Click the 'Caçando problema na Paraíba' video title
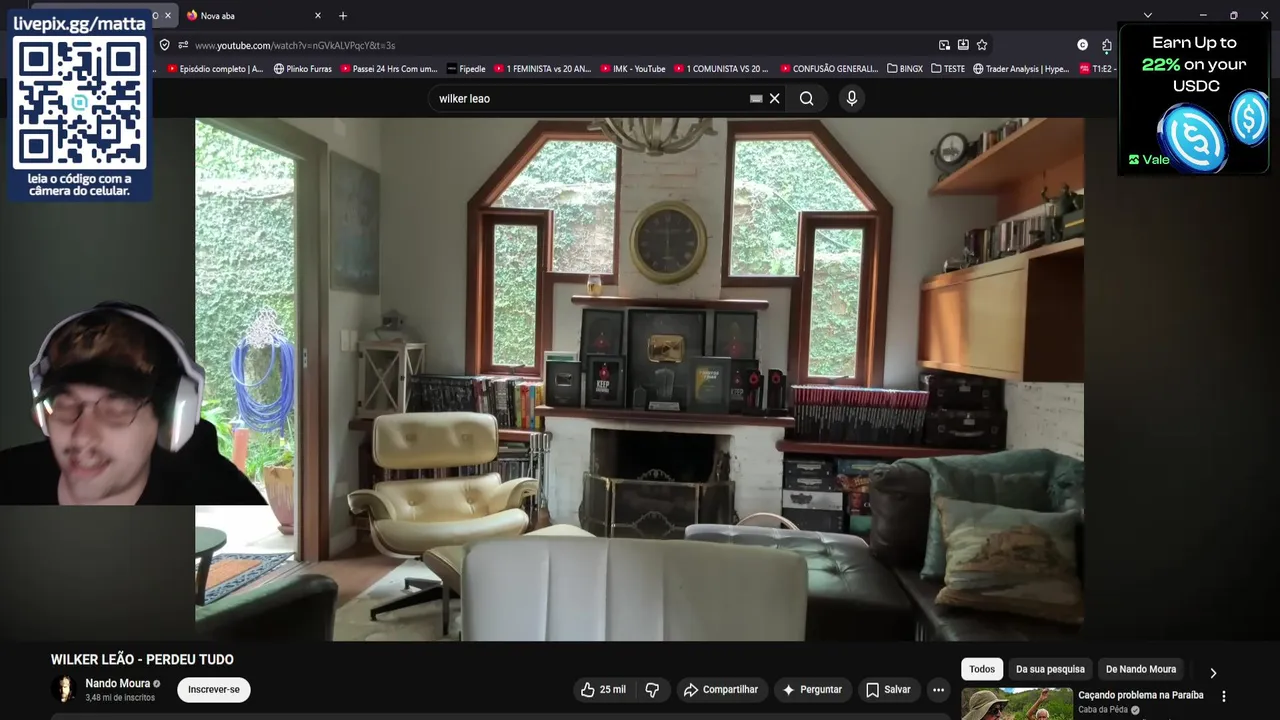Viewport: 1280px width, 720px height. [x=1140, y=695]
